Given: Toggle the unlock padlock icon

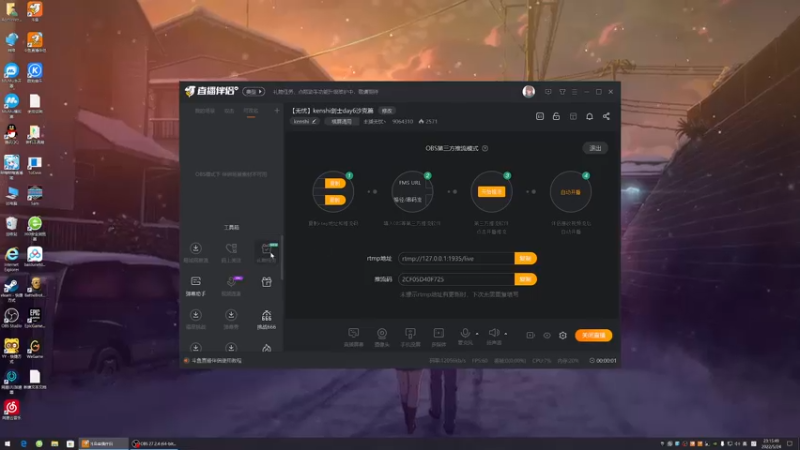Looking at the screenshot, I should coord(556,116).
